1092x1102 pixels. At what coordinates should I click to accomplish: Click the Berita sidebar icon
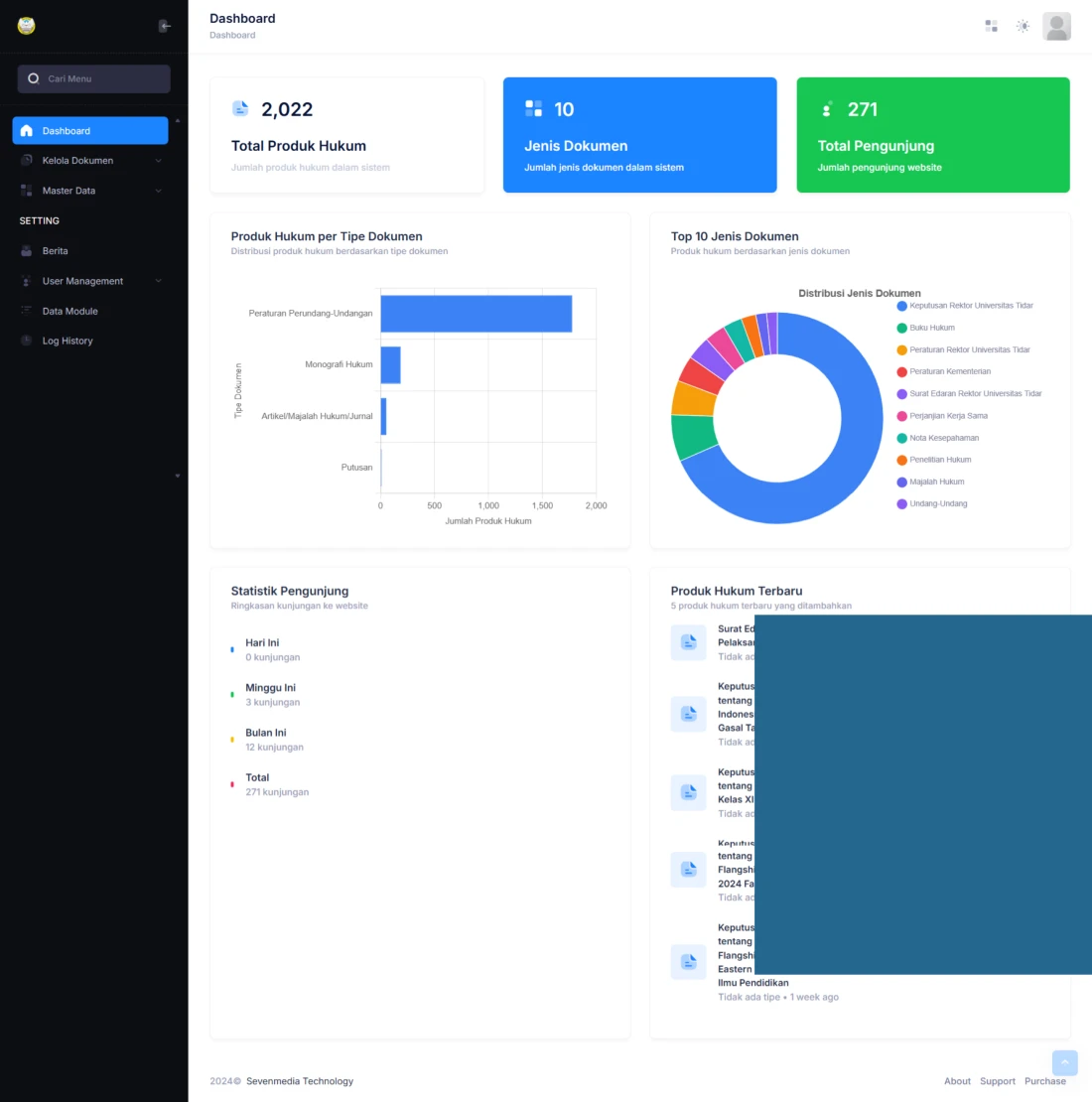coord(27,251)
